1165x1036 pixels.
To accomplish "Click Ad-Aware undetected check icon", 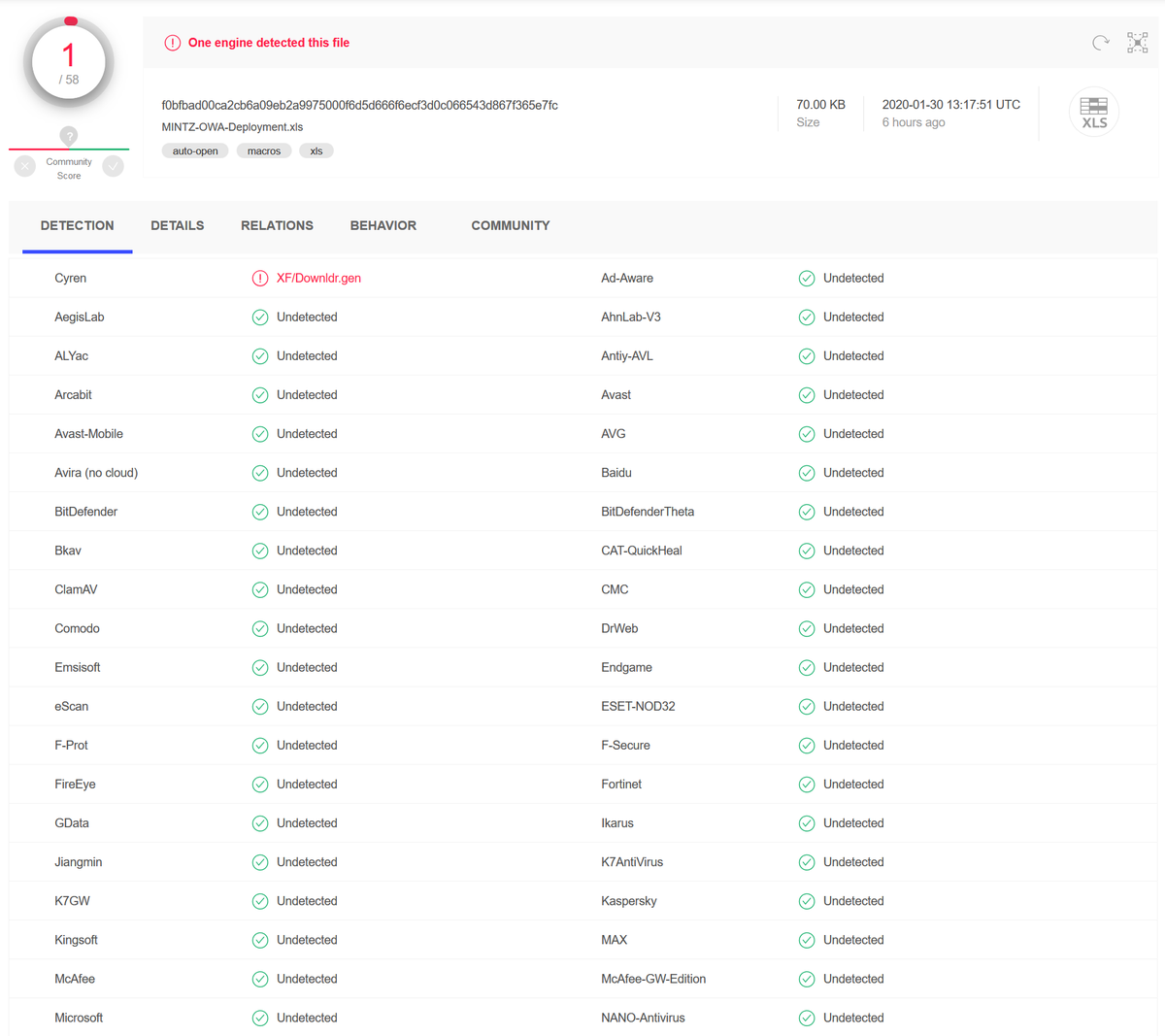I will click(x=807, y=279).
